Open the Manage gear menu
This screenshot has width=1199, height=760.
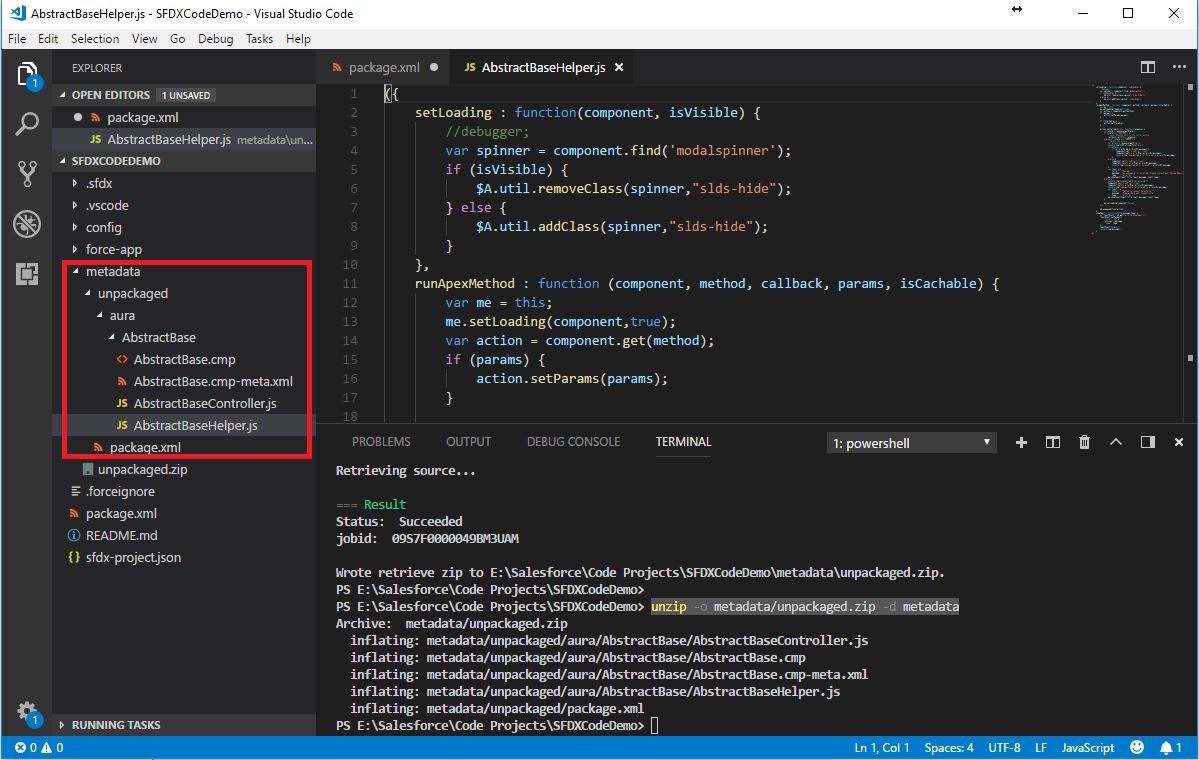[27, 712]
